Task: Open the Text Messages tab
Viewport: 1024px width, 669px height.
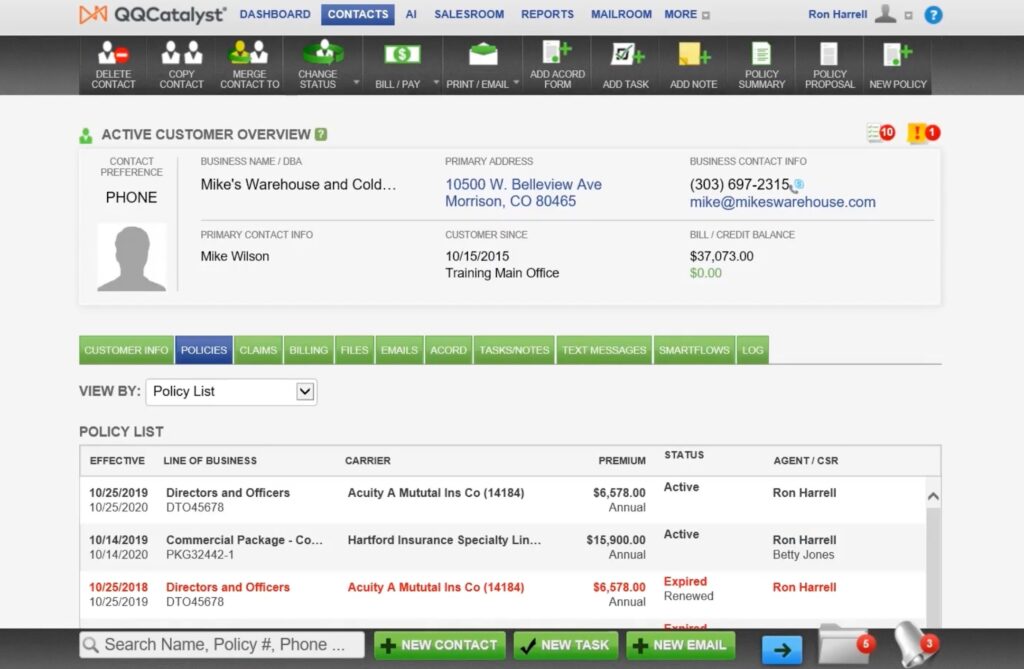Action: (x=604, y=350)
